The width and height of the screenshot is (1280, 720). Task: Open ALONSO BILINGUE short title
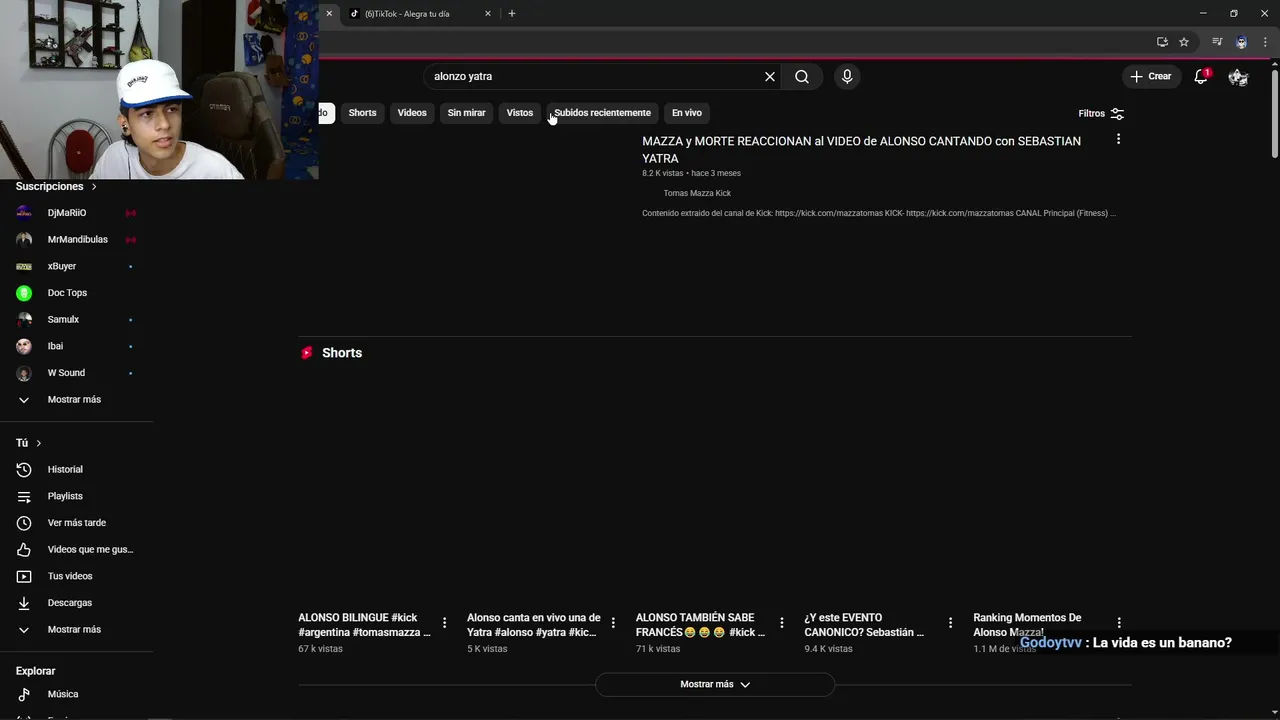[364, 625]
